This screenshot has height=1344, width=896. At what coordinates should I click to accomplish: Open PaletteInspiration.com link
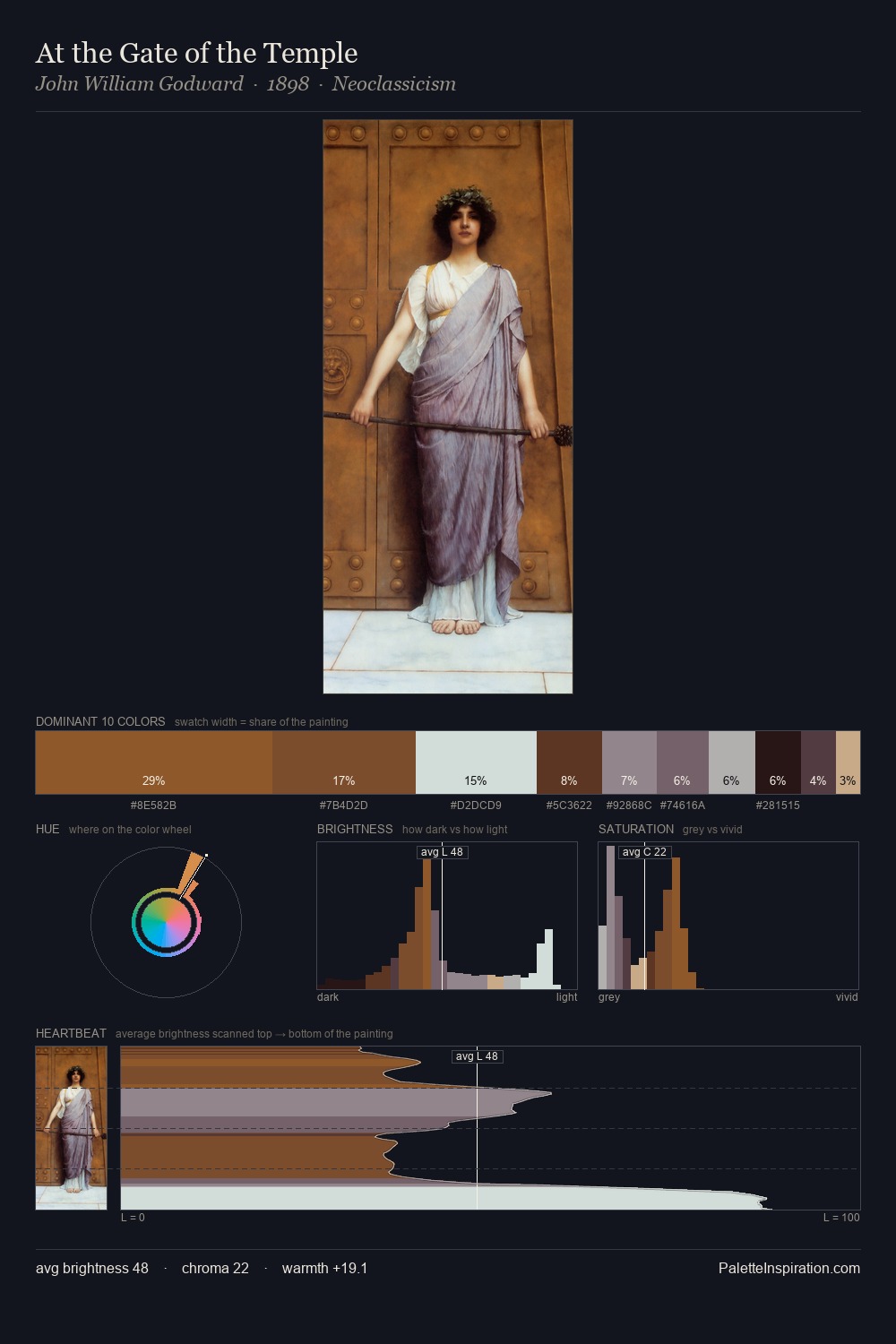coord(789,1268)
